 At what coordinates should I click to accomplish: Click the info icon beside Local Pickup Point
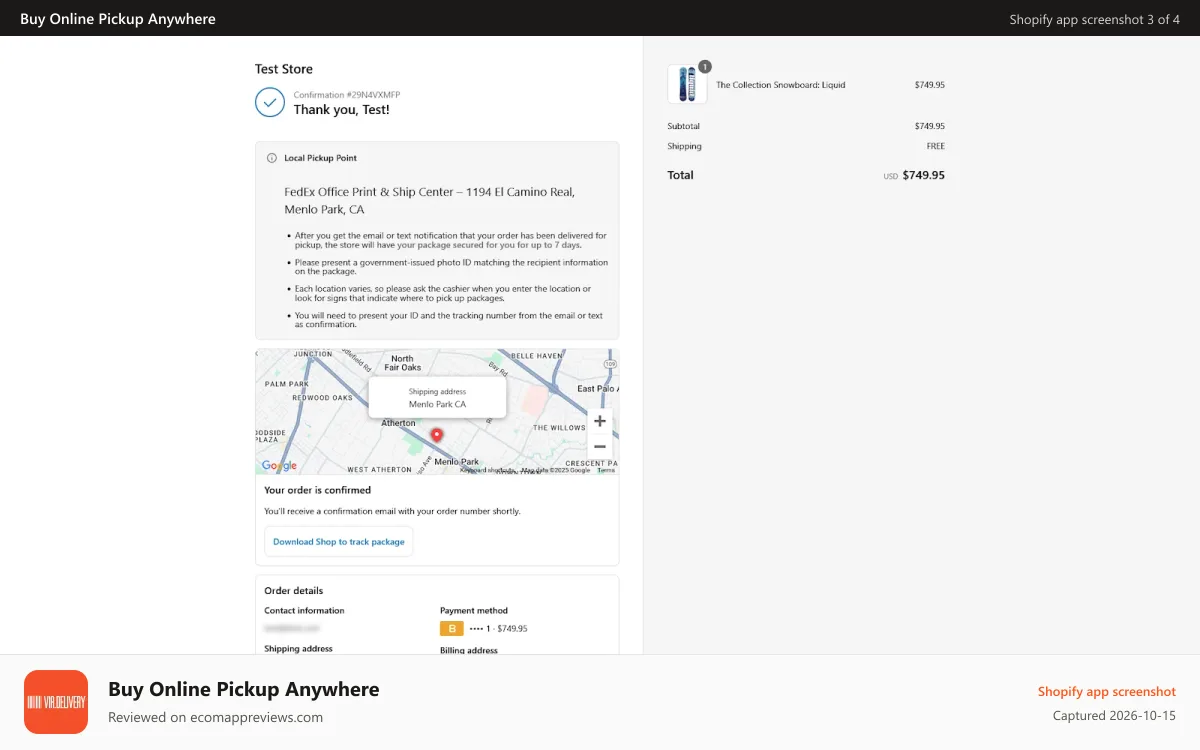(272, 158)
